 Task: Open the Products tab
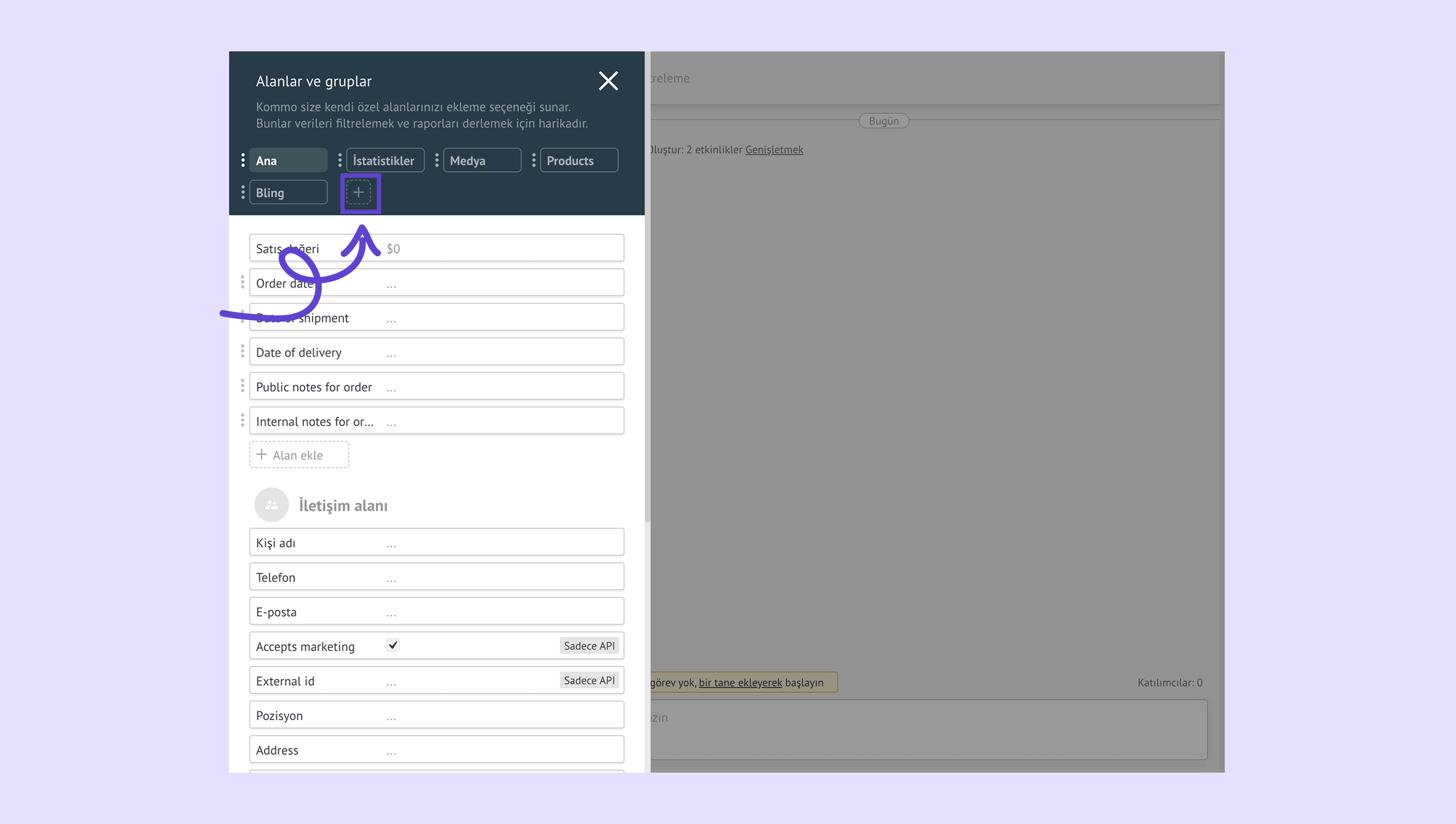[x=579, y=160]
